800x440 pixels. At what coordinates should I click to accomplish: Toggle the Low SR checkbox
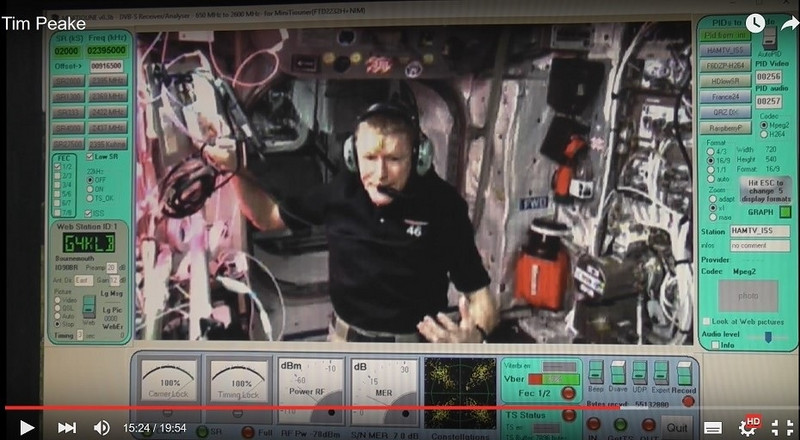coord(90,157)
